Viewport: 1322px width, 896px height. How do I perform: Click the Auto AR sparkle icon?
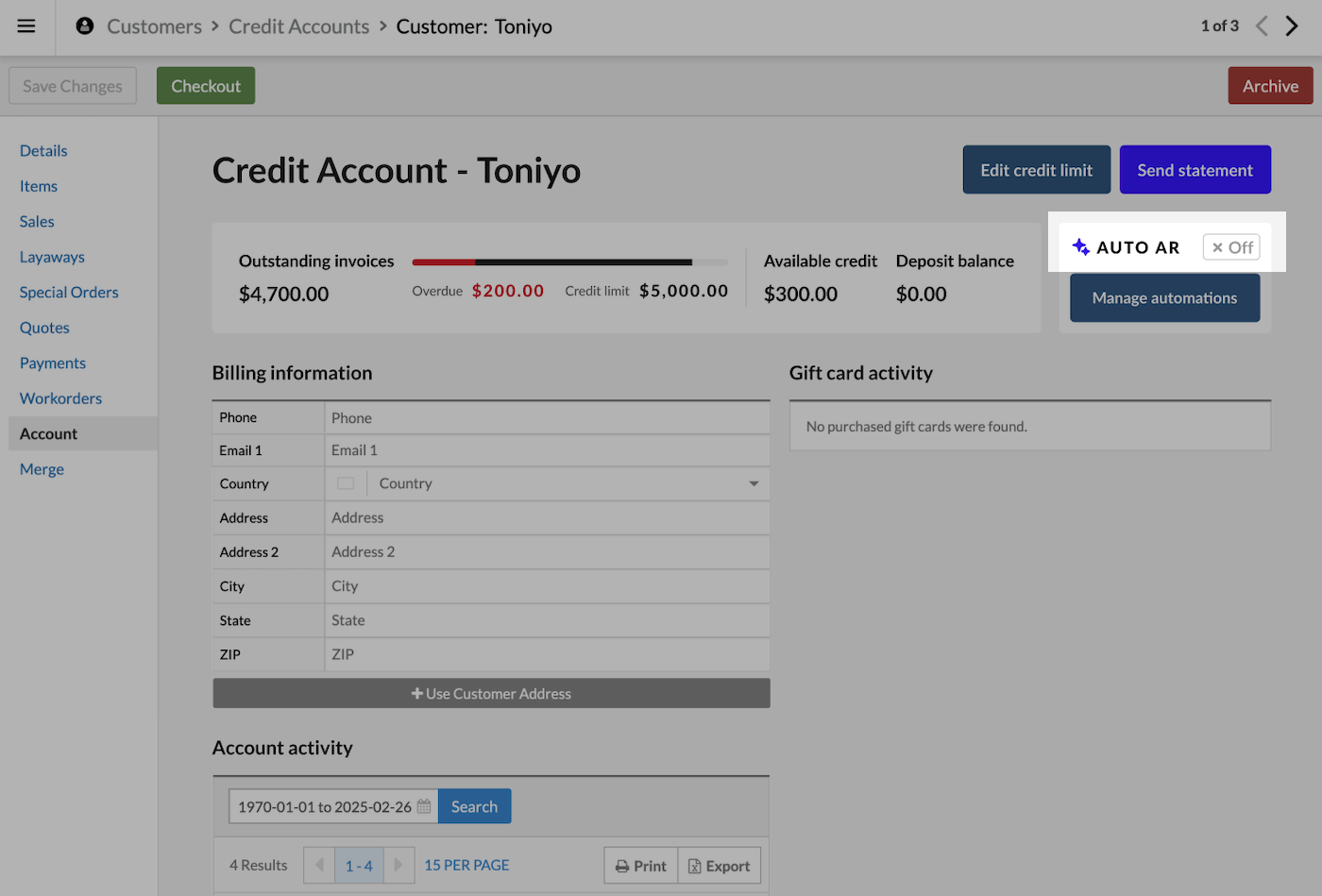click(x=1081, y=247)
